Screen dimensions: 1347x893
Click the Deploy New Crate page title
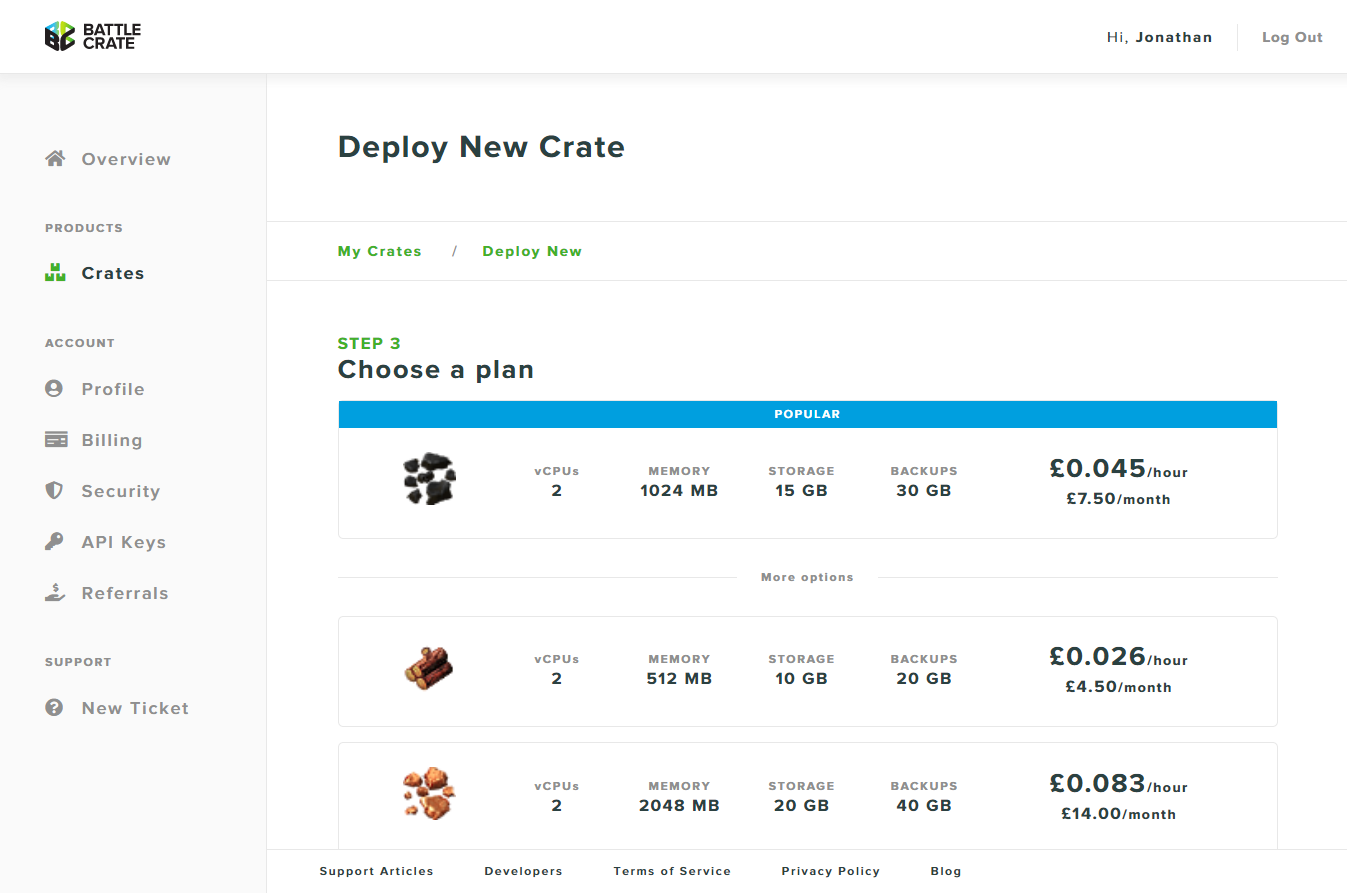point(481,147)
